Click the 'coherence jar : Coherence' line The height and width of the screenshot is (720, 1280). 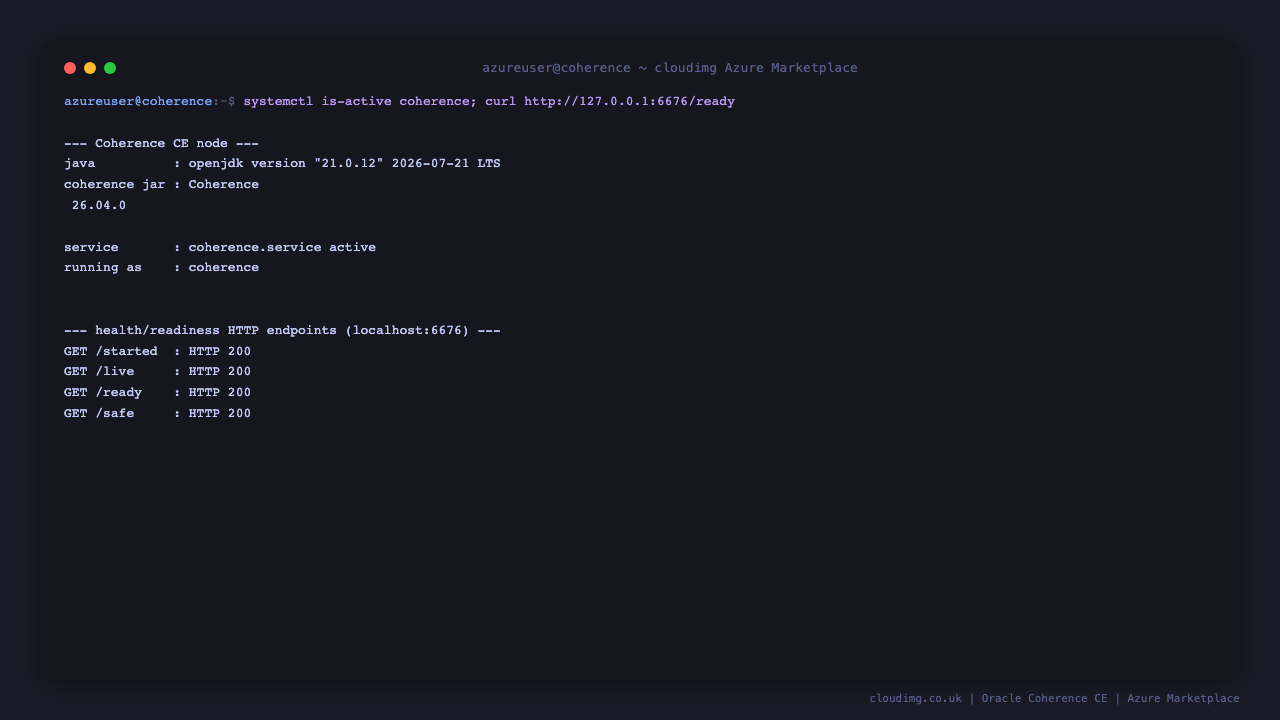pos(161,185)
